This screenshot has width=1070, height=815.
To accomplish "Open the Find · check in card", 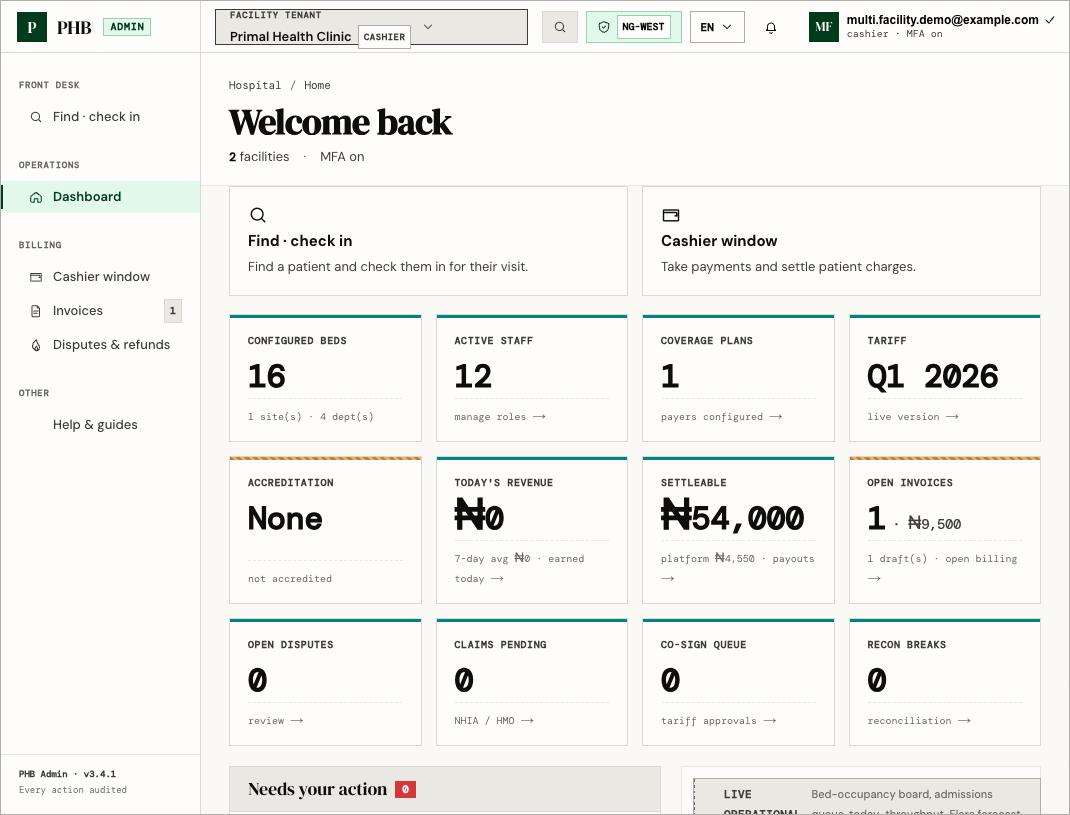I will point(429,241).
